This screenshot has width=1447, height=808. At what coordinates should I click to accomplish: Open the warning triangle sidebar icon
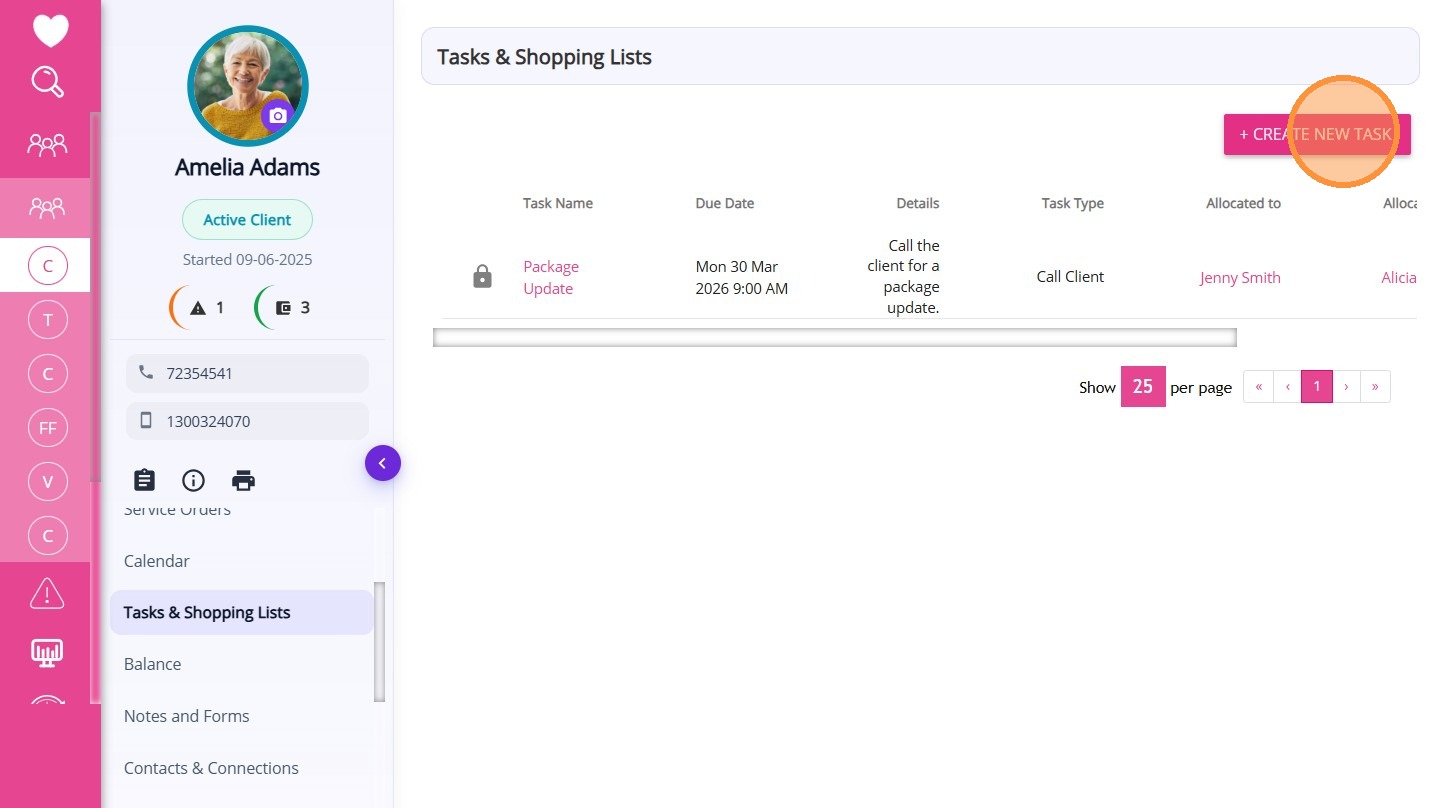click(x=47, y=593)
